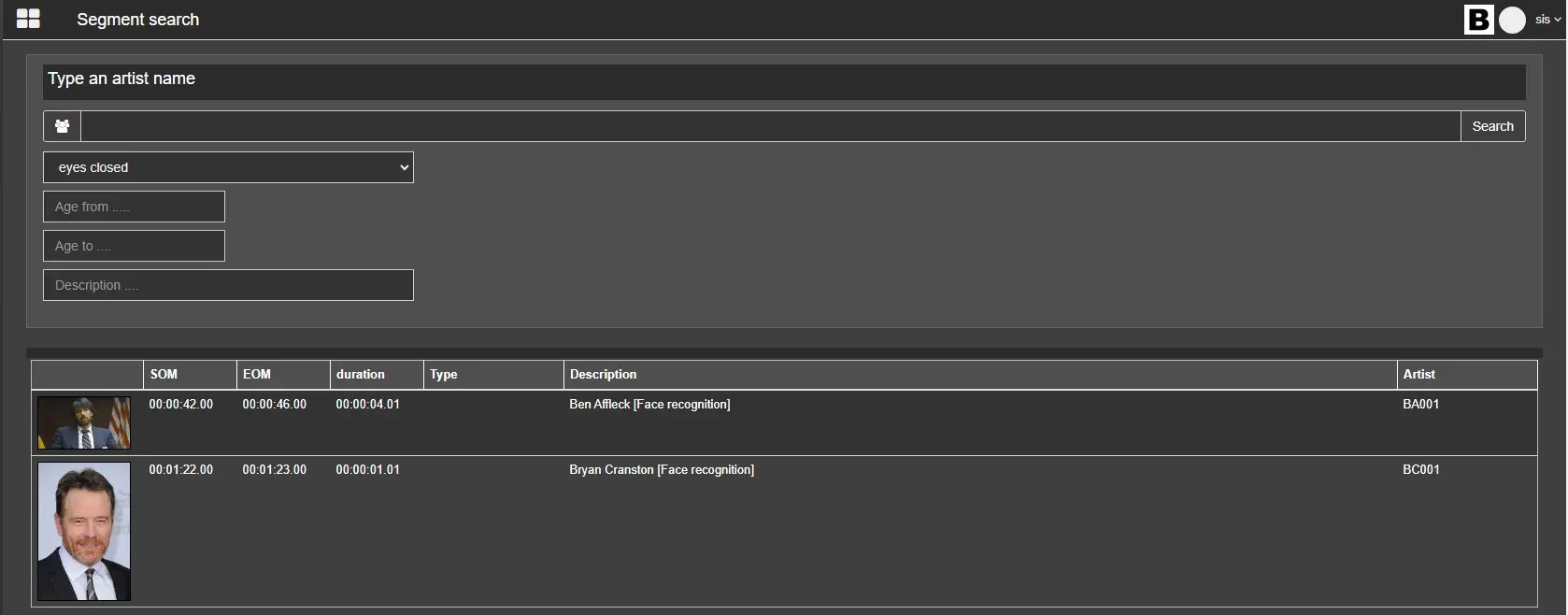The height and width of the screenshot is (615, 1568).
Task: Sort by the EOM column header
Action: (x=257, y=374)
